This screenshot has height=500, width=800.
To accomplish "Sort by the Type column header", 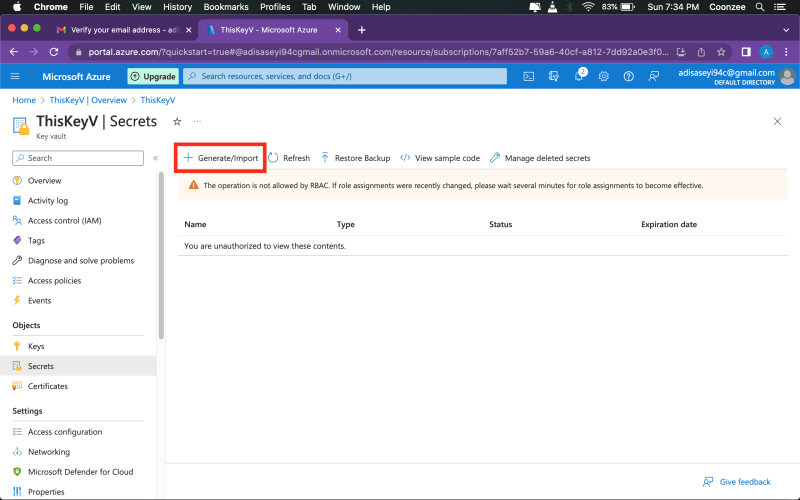I will (345, 224).
